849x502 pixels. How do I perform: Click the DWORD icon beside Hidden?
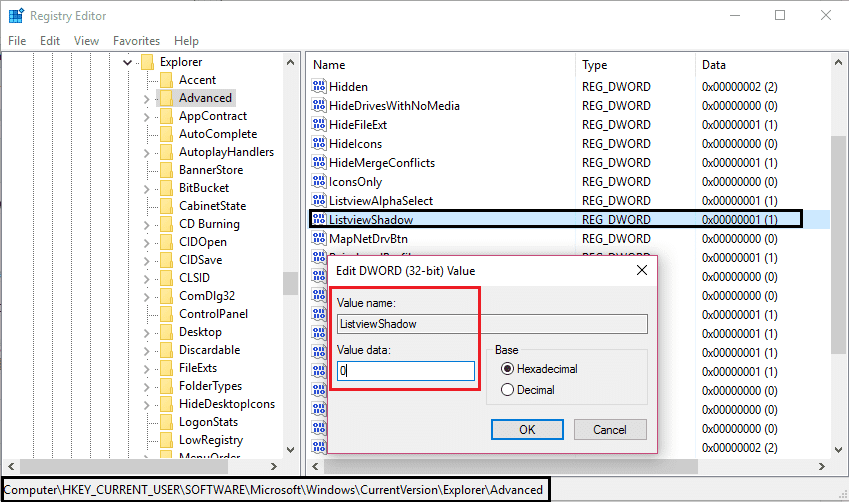click(319, 86)
